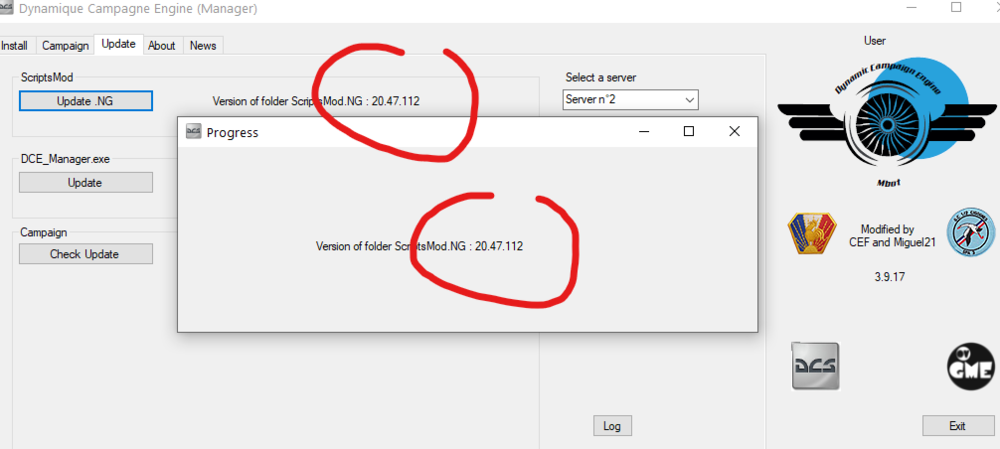Close the Progress dialog

(735, 131)
